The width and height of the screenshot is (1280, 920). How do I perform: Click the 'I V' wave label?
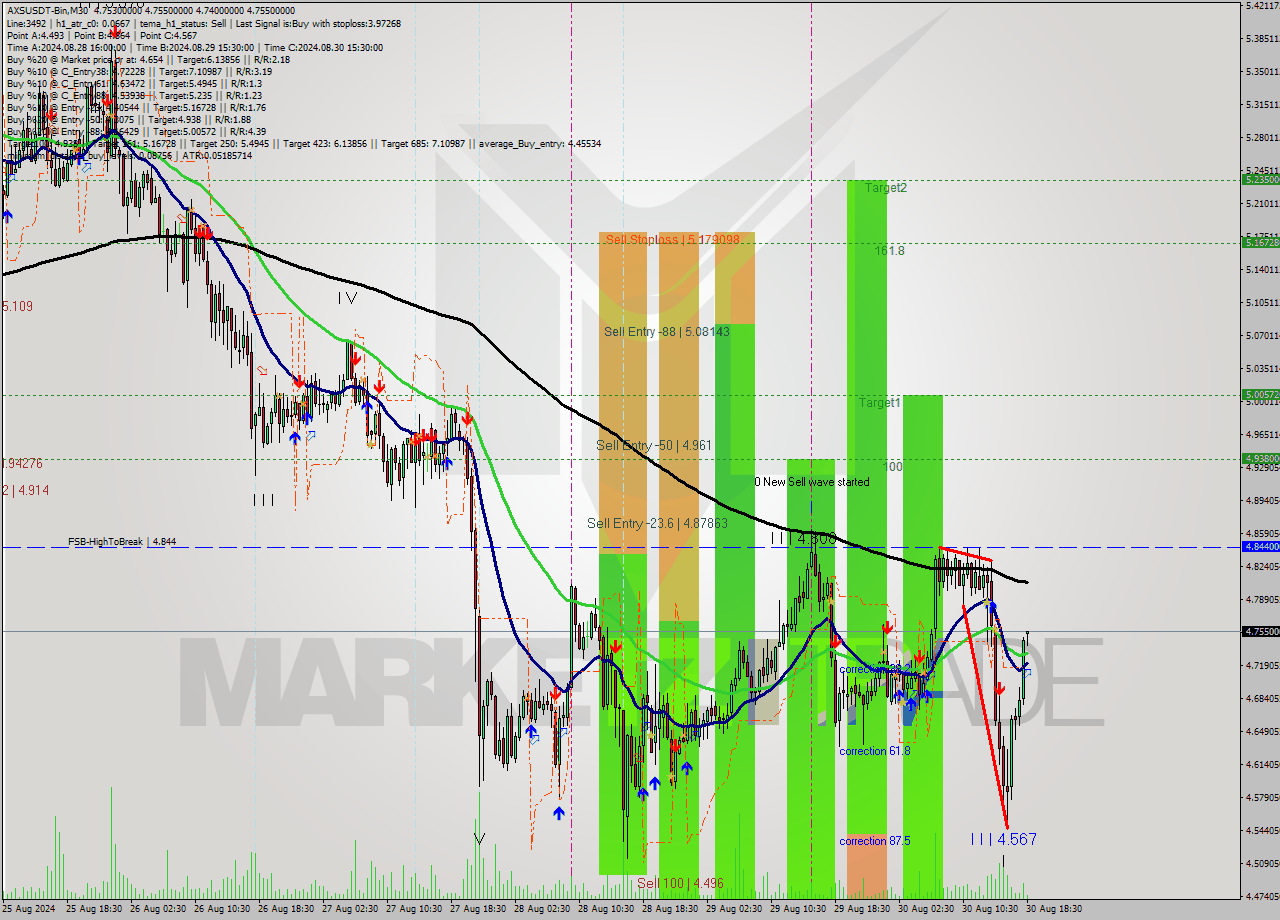point(347,297)
